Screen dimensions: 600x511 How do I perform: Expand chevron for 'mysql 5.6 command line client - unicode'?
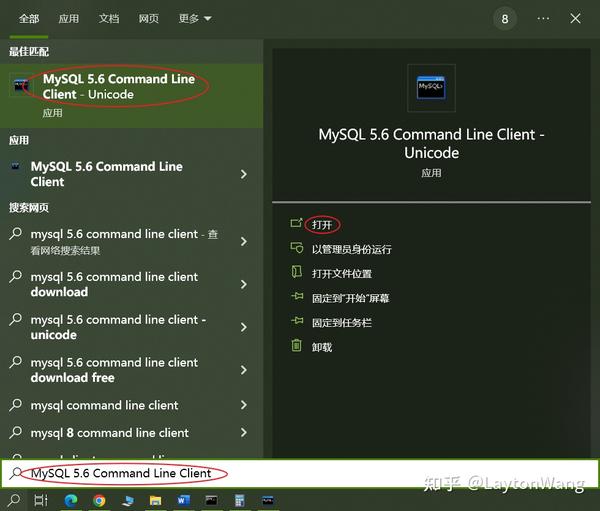[x=243, y=327]
